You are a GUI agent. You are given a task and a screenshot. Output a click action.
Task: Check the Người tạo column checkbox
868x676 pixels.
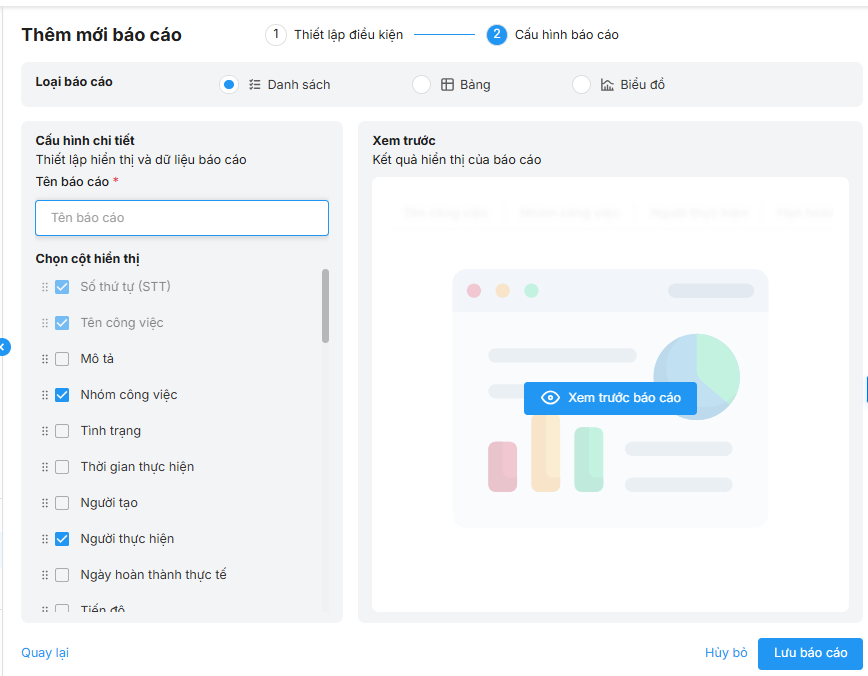(62, 503)
